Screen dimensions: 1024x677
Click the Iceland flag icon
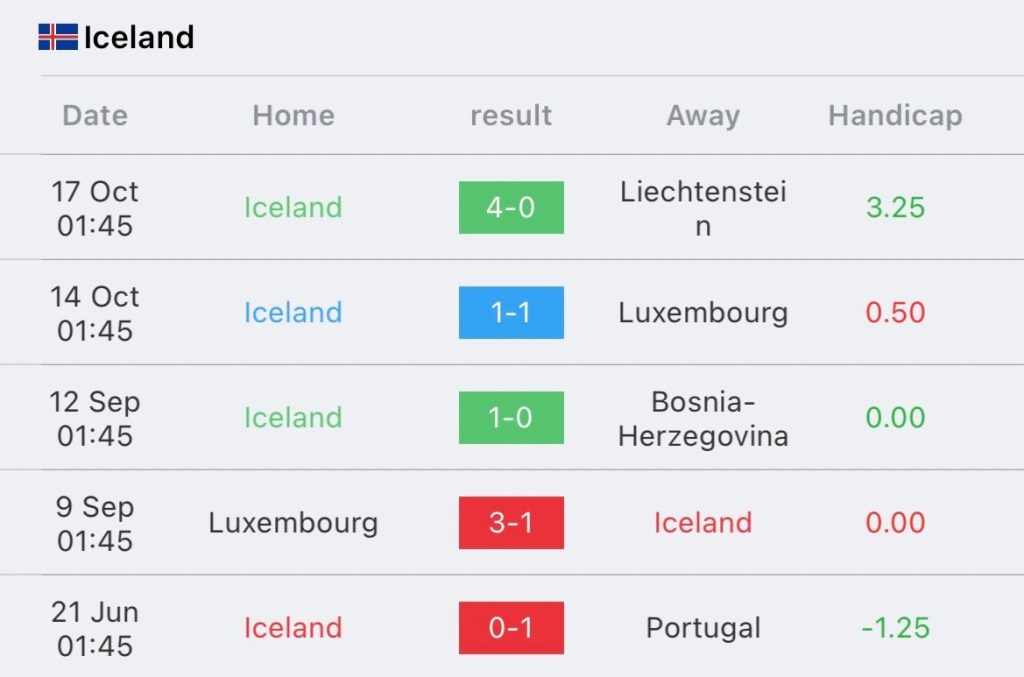click(58, 38)
